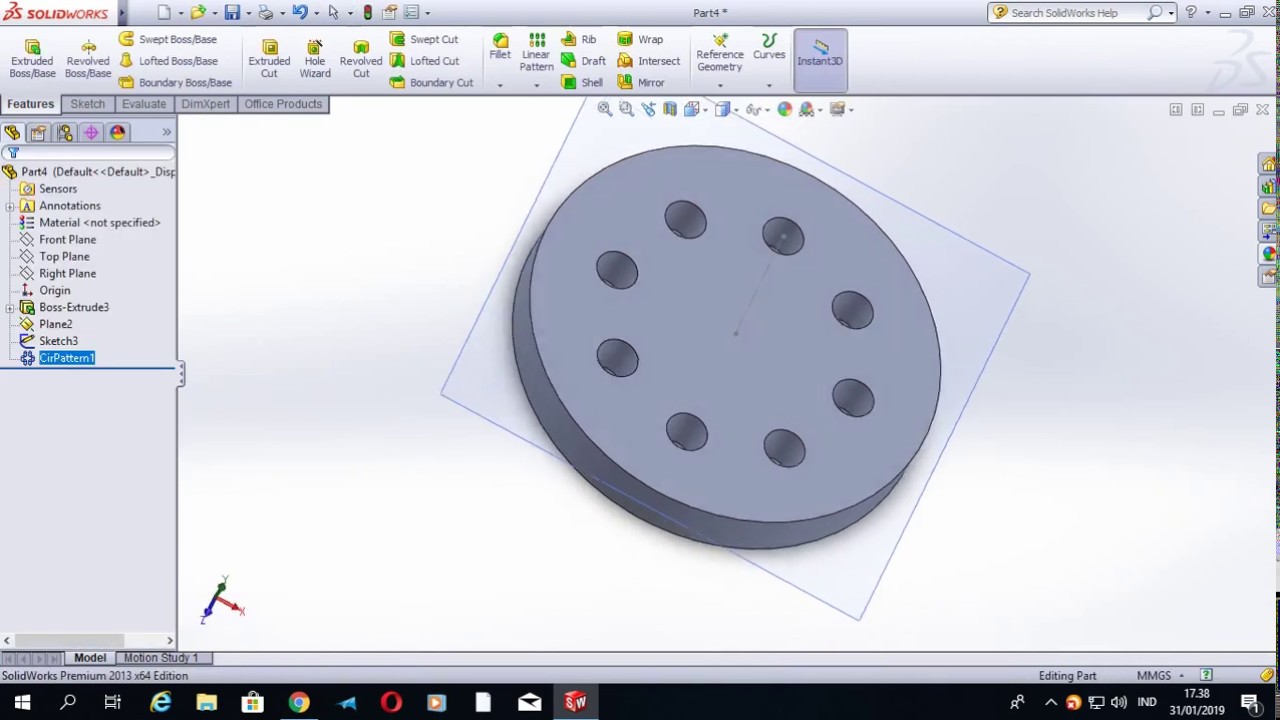Open Google Chrome from the taskbar
1280x720 pixels.
(x=299, y=702)
